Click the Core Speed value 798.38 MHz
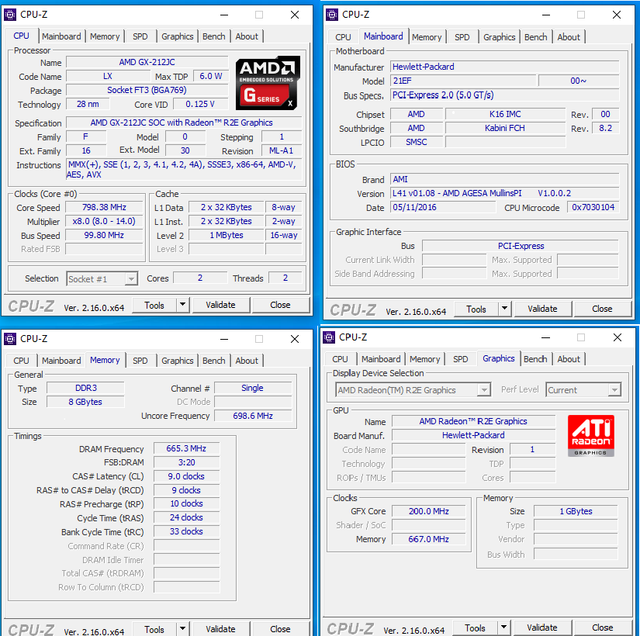This screenshot has height=636, width=640. (104, 207)
